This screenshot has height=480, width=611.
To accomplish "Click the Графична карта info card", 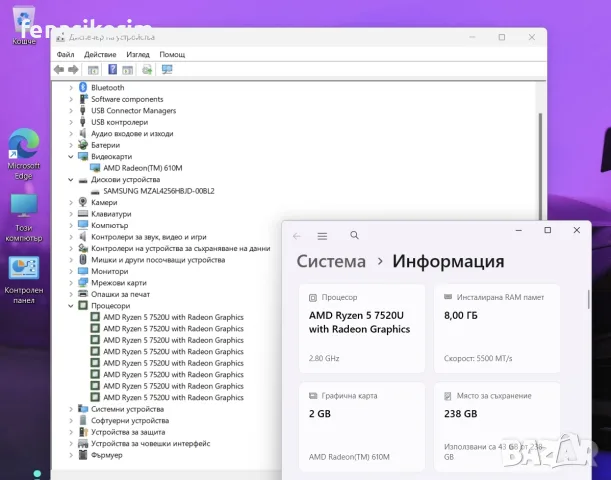I will click(x=362, y=427).
